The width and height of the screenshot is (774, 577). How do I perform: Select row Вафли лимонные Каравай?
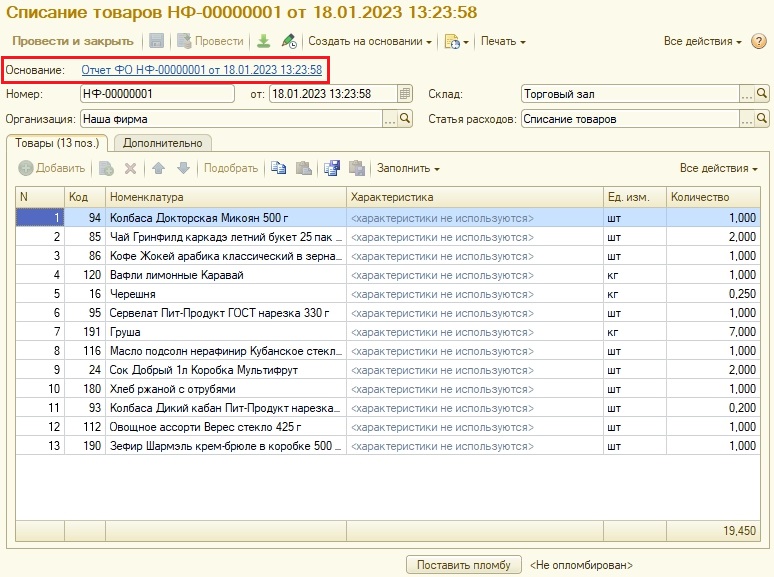pos(387,275)
